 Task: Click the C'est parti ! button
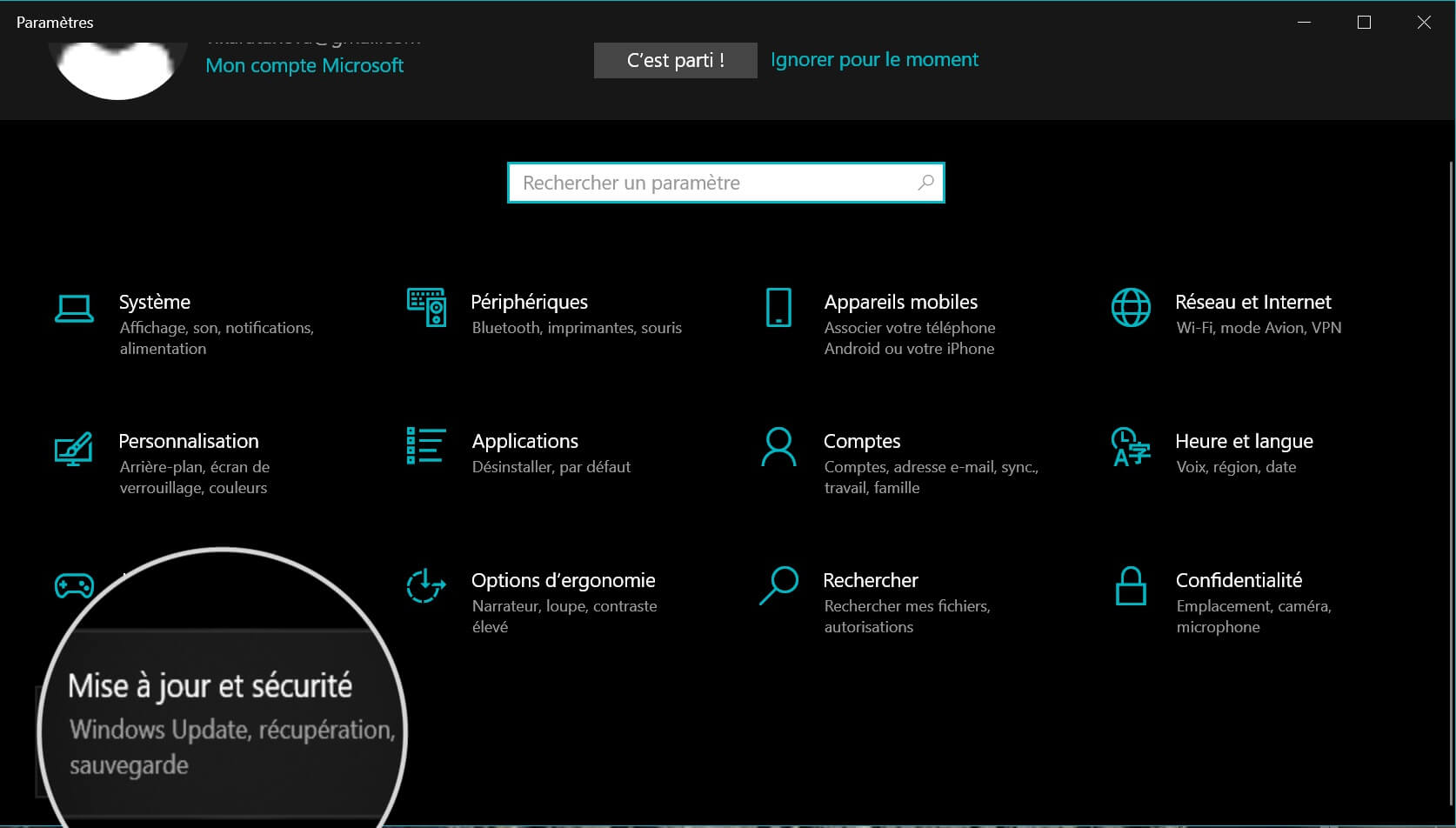click(x=676, y=60)
